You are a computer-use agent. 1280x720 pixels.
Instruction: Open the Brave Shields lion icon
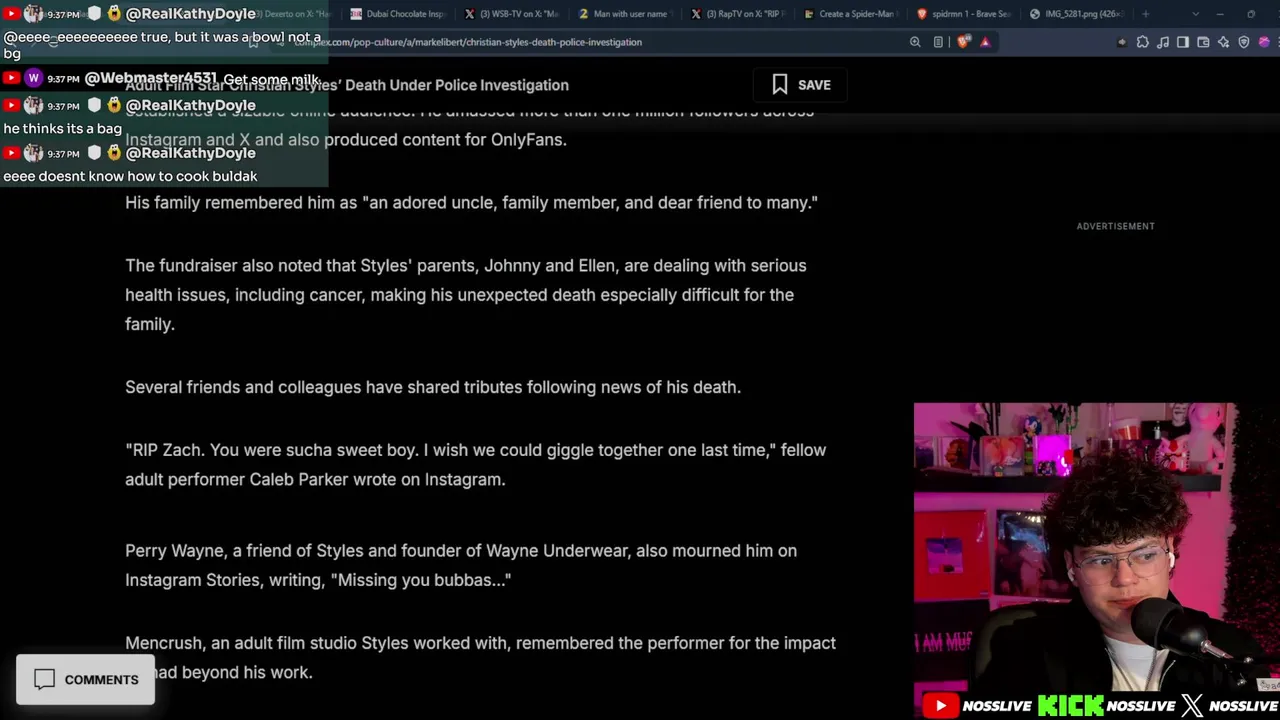(x=963, y=42)
